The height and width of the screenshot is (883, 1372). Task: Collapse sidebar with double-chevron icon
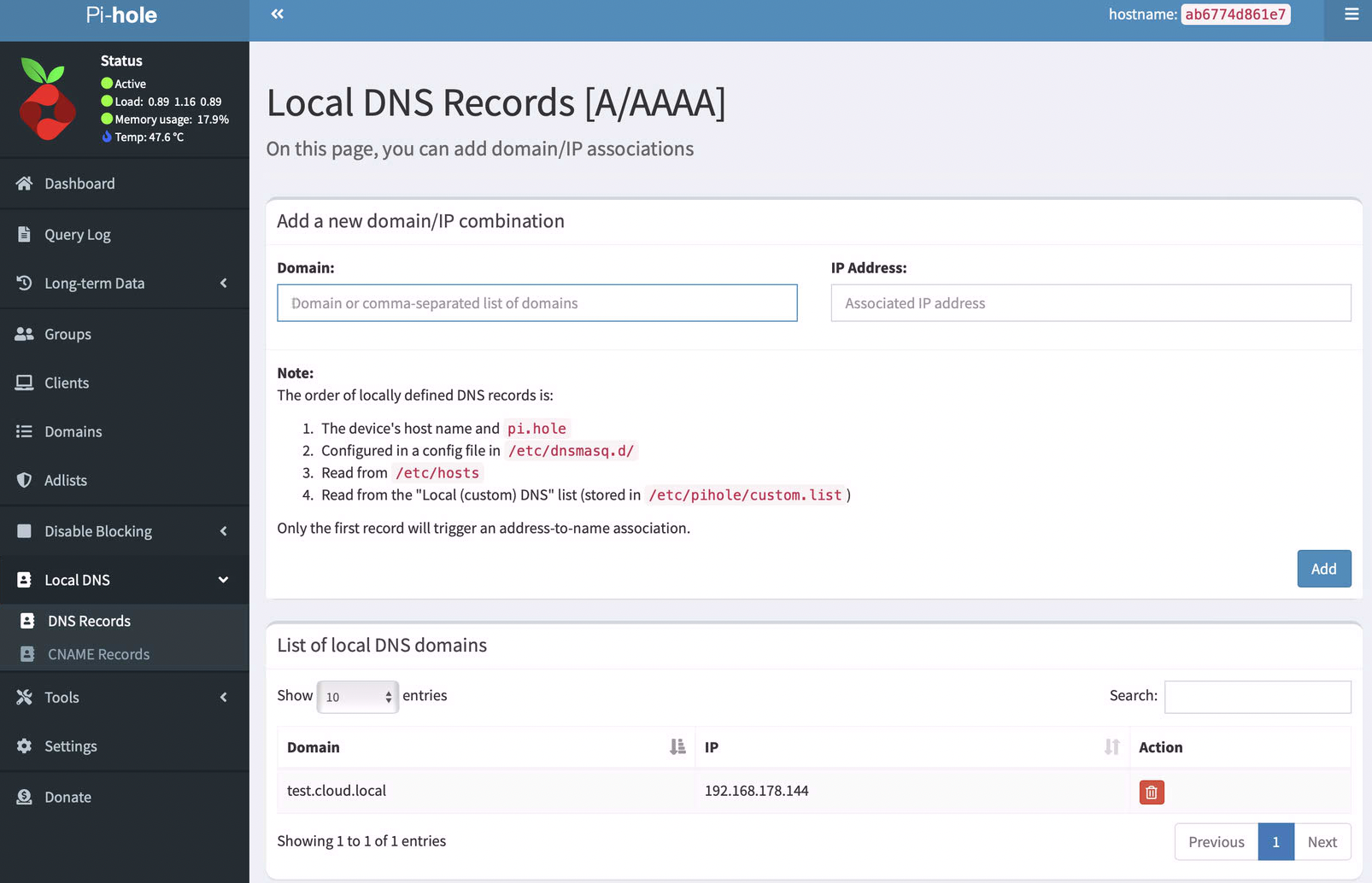point(277,14)
